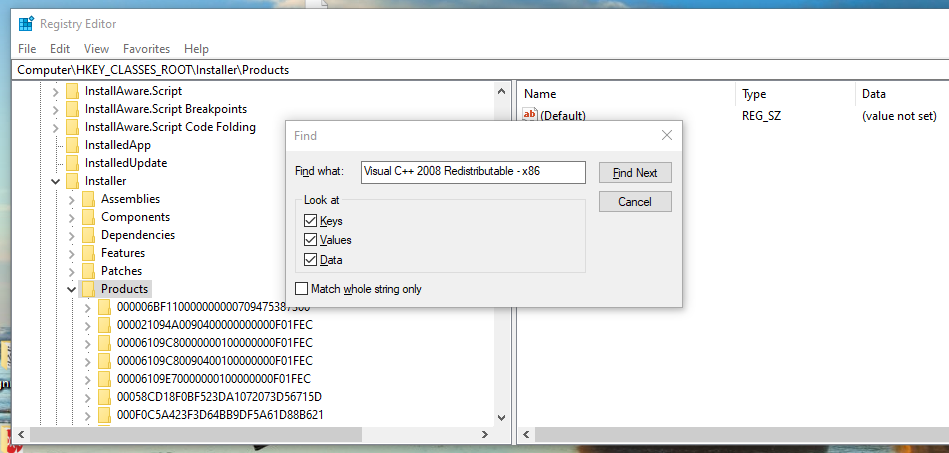
Task: Click folder icon of 000F0C5A423F3D64BB9DF5A61D88B621
Action: click(104, 415)
